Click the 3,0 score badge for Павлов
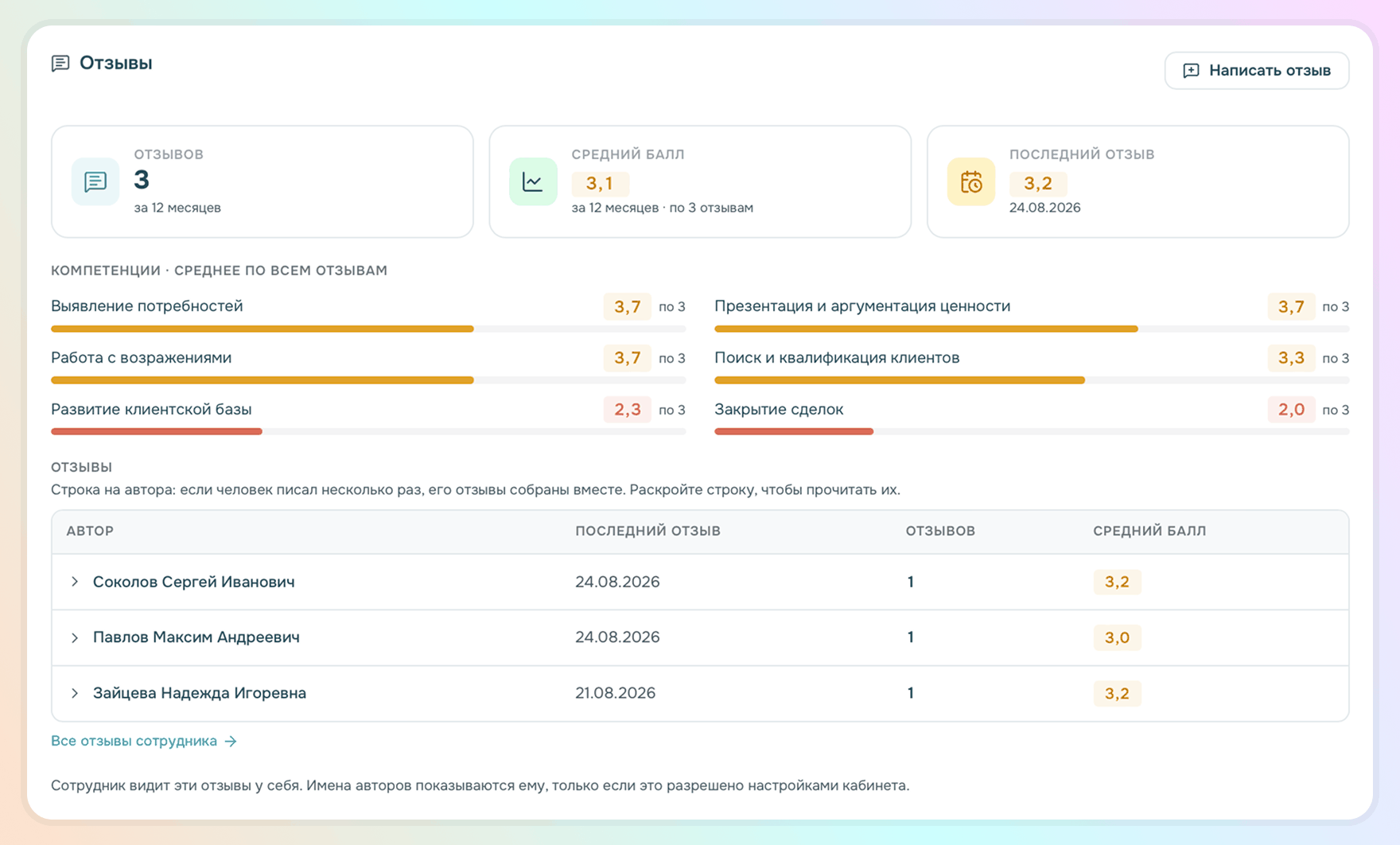This screenshot has width=1400, height=845. point(1117,637)
